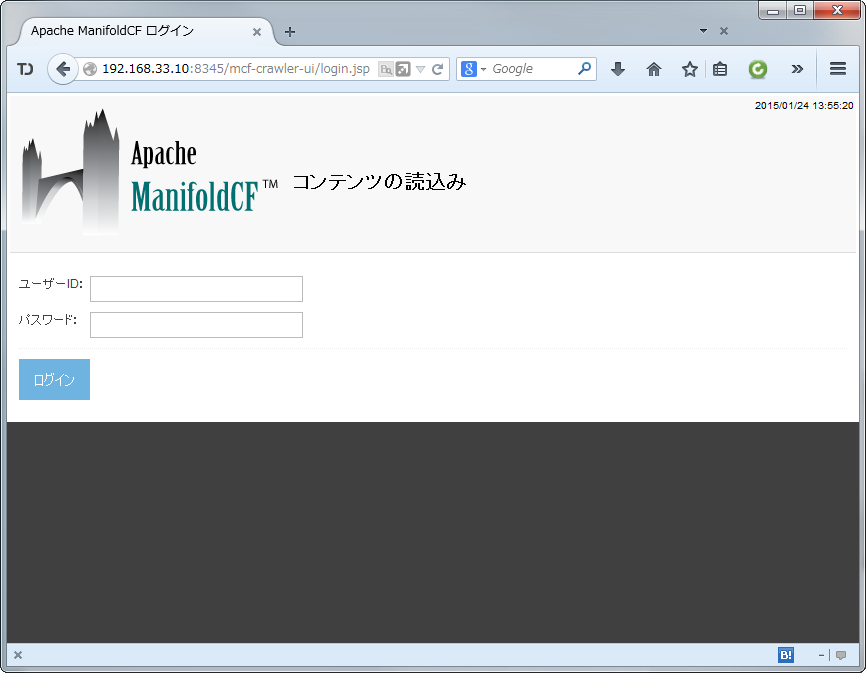This screenshot has height=673, width=866.
Task: Close the Apache ManifoldCF tab
Action: pos(256,32)
